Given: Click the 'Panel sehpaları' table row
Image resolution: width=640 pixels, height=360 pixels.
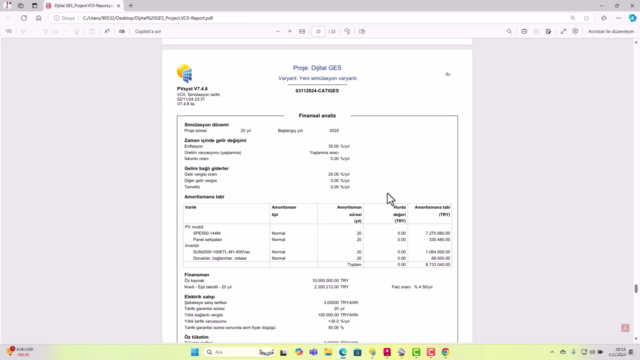Looking at the screenshot, I should coord(318,240).
